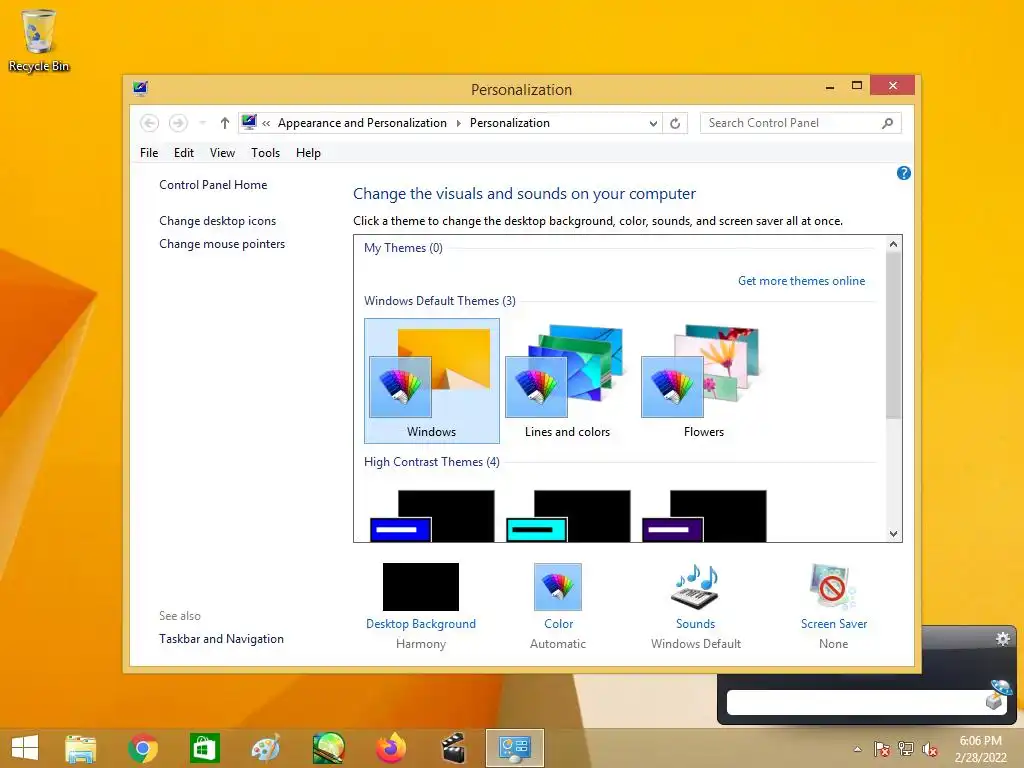Viewport: 1024px width, 768px height.
Task: Expand the address bar history dropdown
Action: (x=653, y=123)
